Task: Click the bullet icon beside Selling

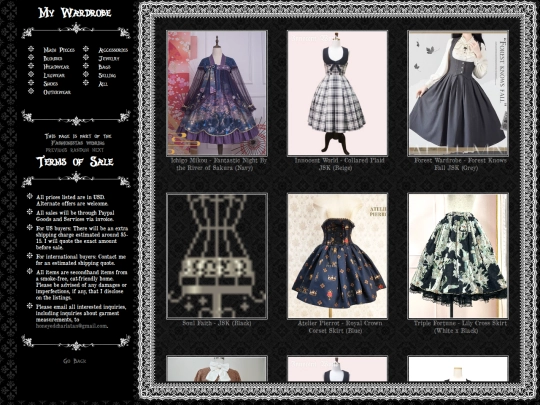Action: click(86, 74)
